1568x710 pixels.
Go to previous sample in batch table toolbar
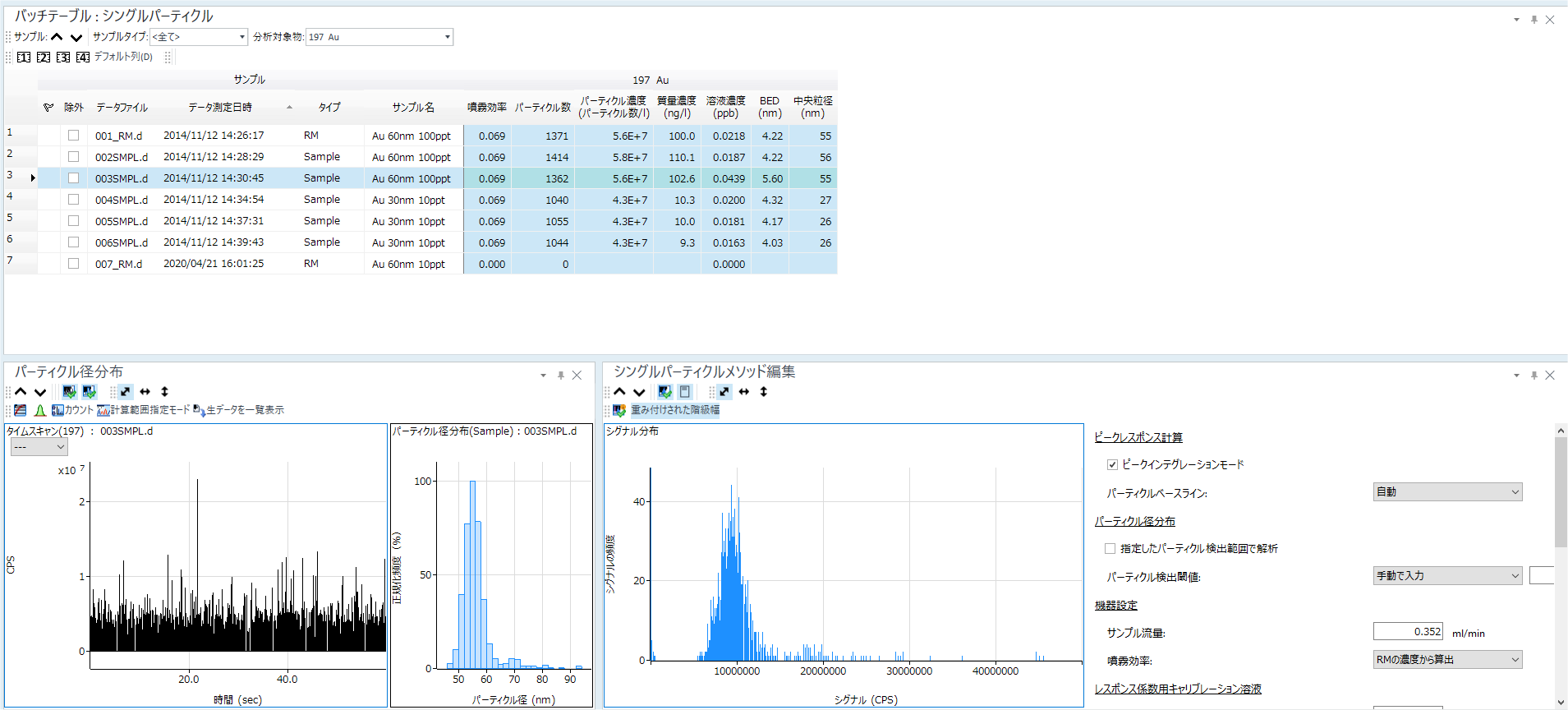pyautogui.click(x=57, y=37)
